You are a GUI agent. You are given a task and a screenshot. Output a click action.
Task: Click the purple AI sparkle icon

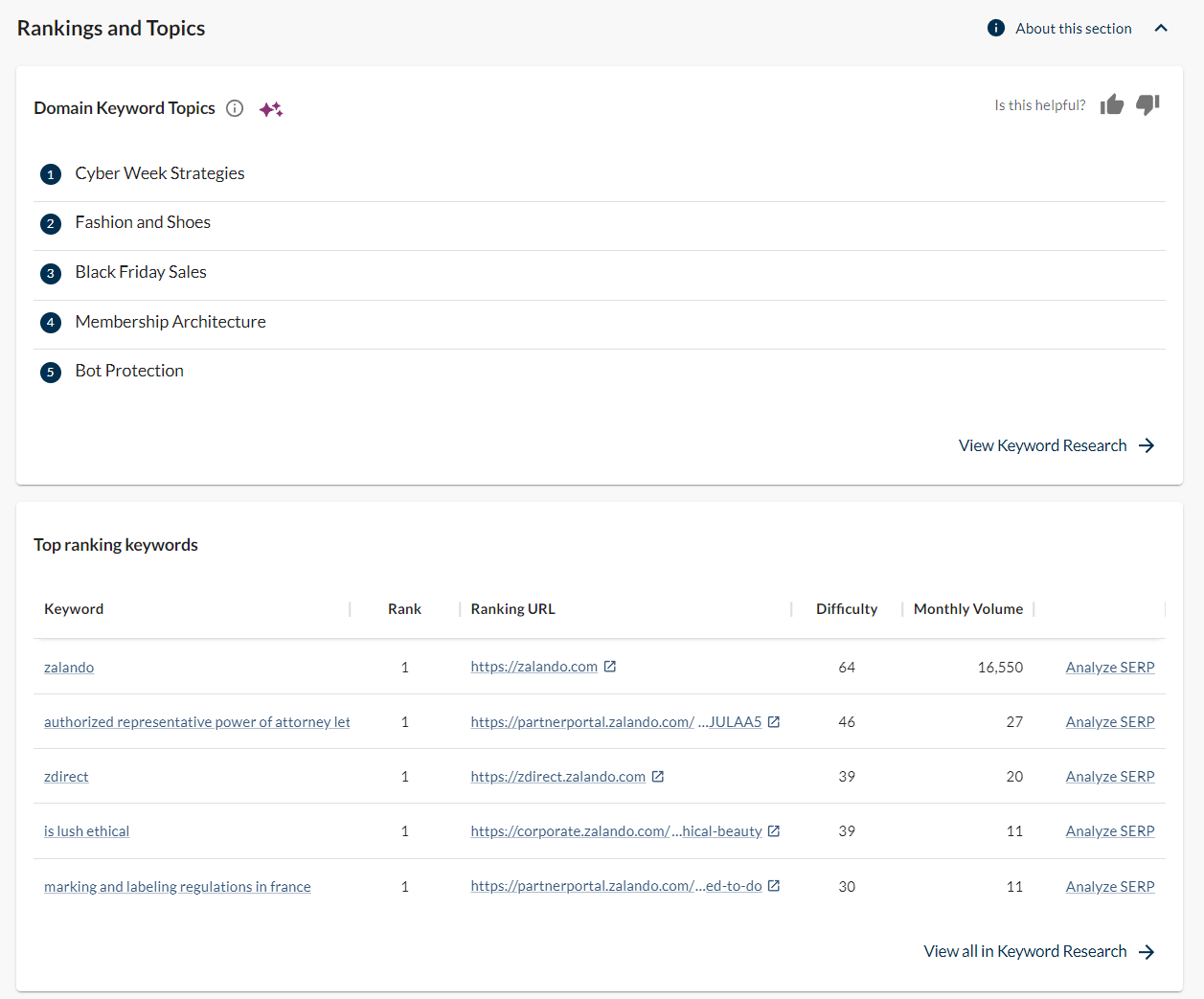click(271, 108)
